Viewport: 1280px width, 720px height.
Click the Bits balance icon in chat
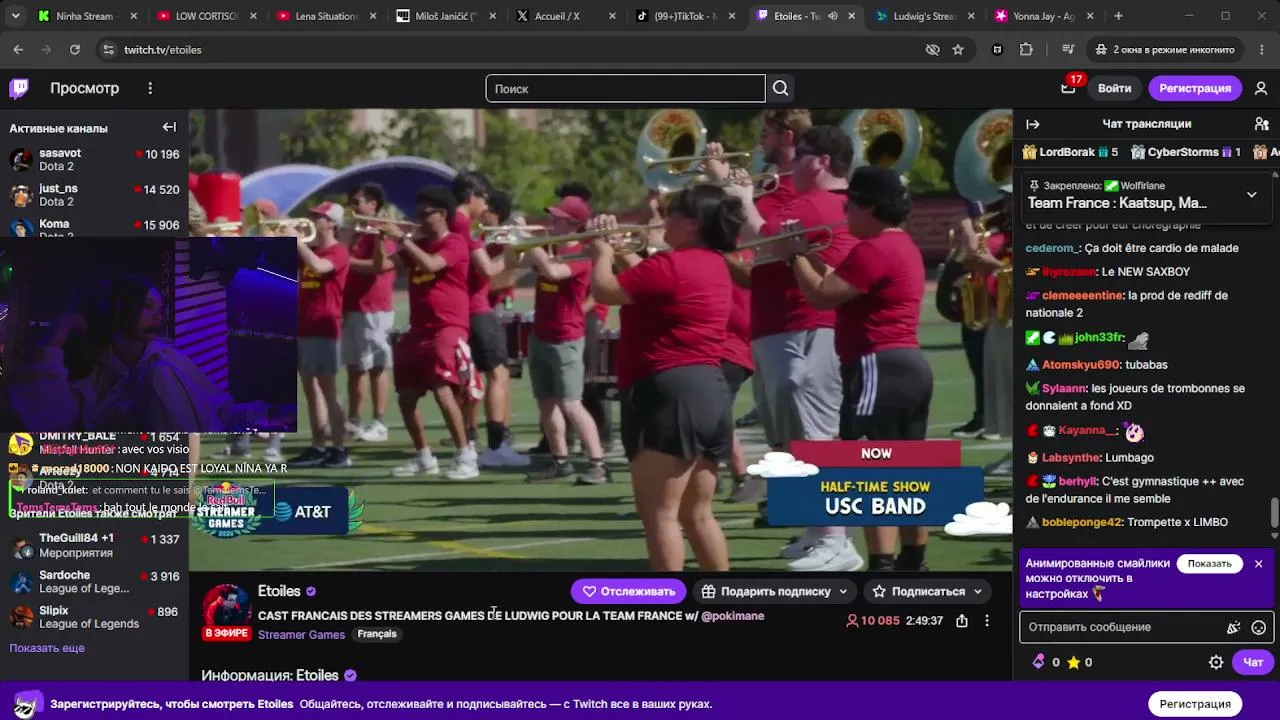pyautogui.click(x=1038, y=662)
